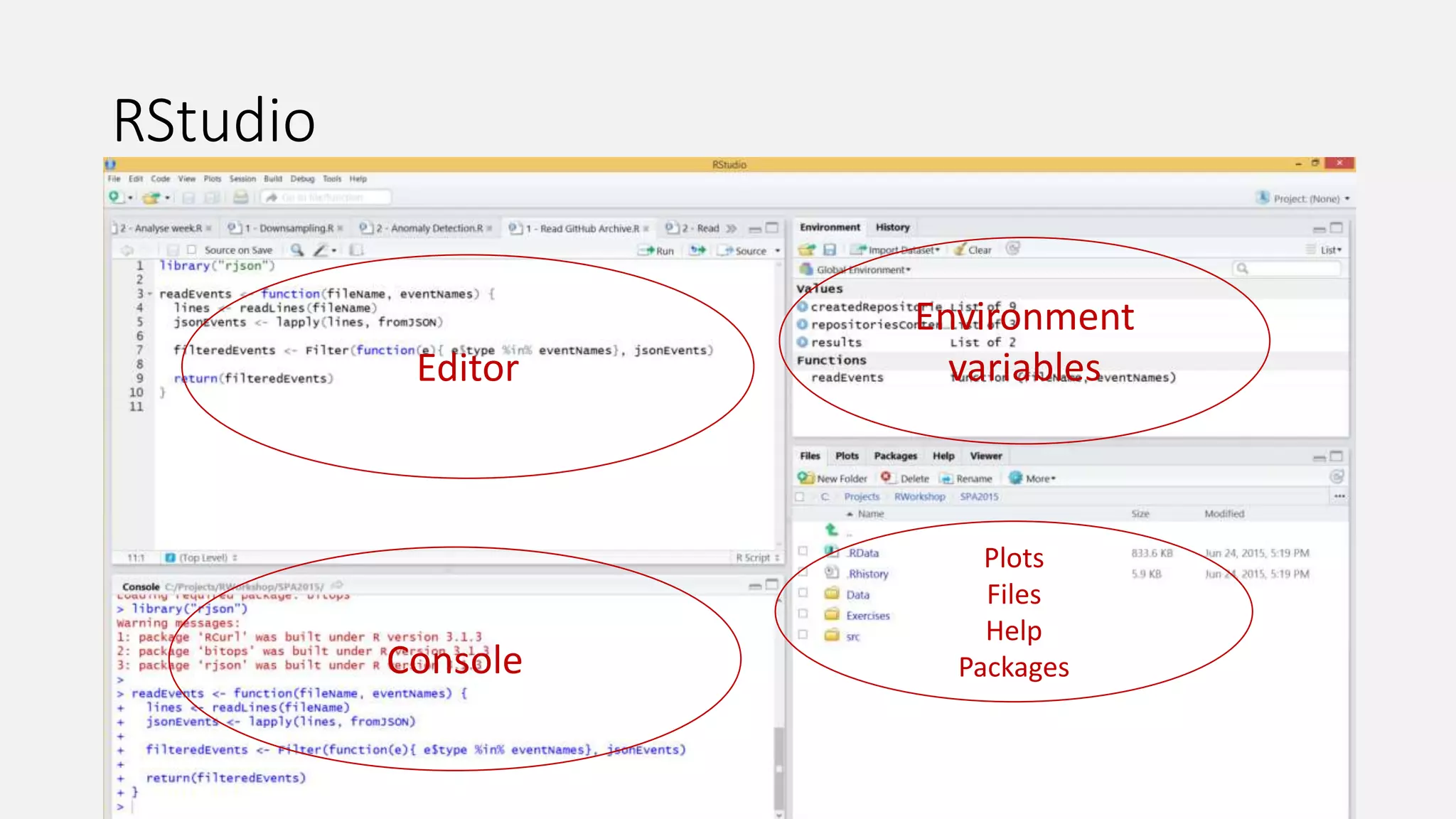The width and height of the screenshot is (1456, 819).
Task: Click the Source button in editor toolbar
Action: [x=743, y=250]
